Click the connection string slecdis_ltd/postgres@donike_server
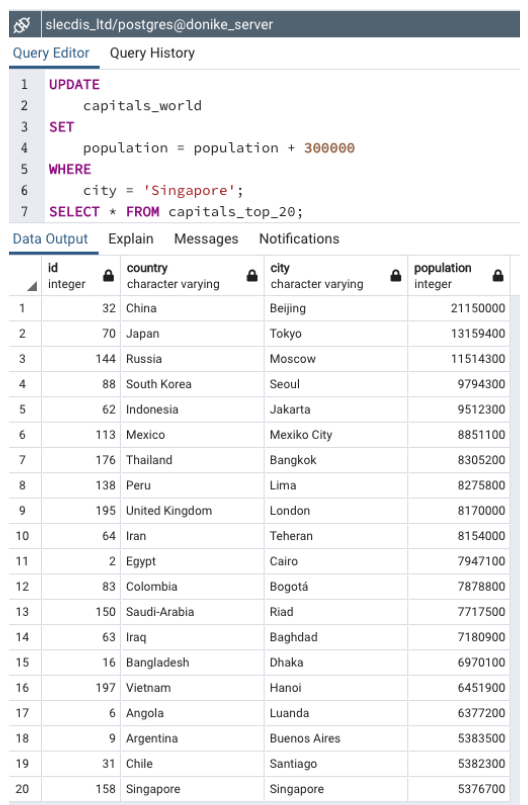 pos(159,25)
